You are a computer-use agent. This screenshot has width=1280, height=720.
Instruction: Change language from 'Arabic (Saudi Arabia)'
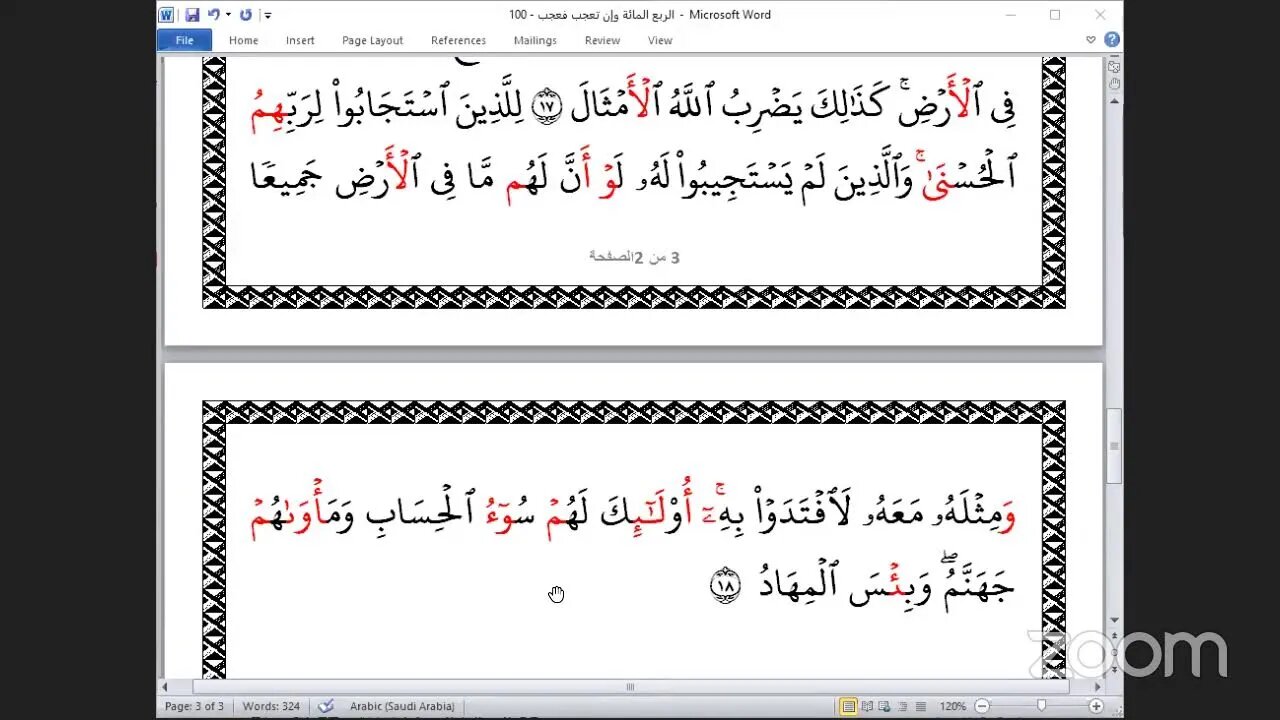(x=402, y=706)
